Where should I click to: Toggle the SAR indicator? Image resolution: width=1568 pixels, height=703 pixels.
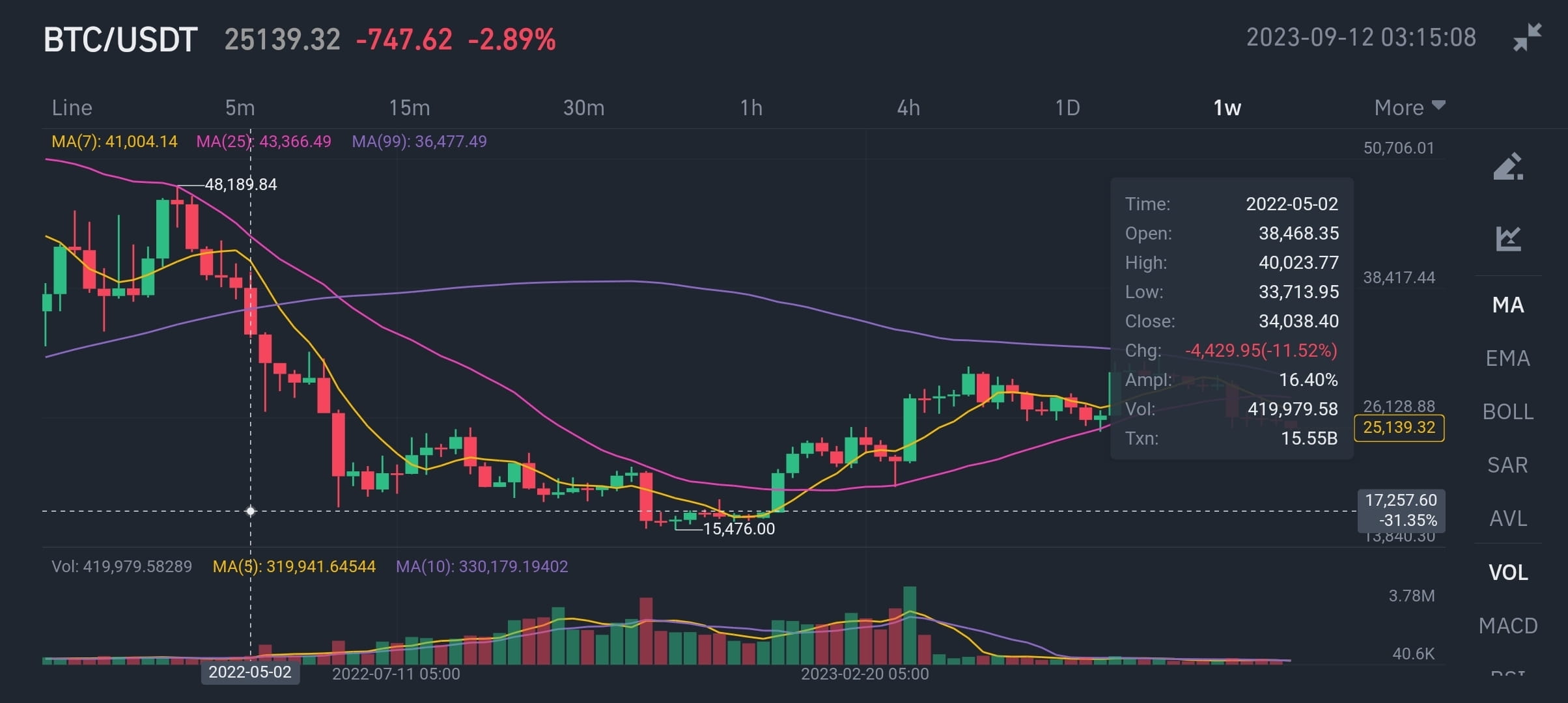pos(1506,464)
